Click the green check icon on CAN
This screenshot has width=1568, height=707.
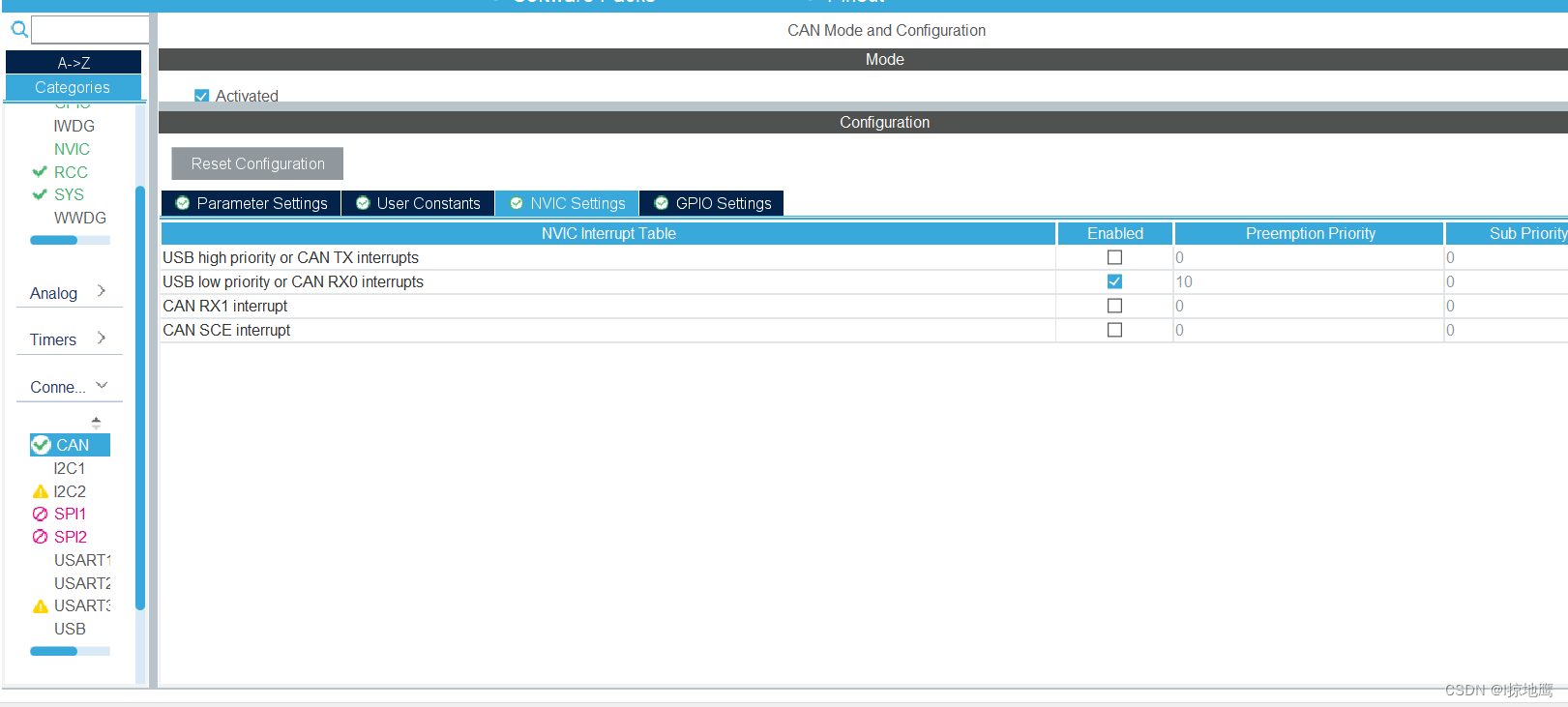click(41, 445)
